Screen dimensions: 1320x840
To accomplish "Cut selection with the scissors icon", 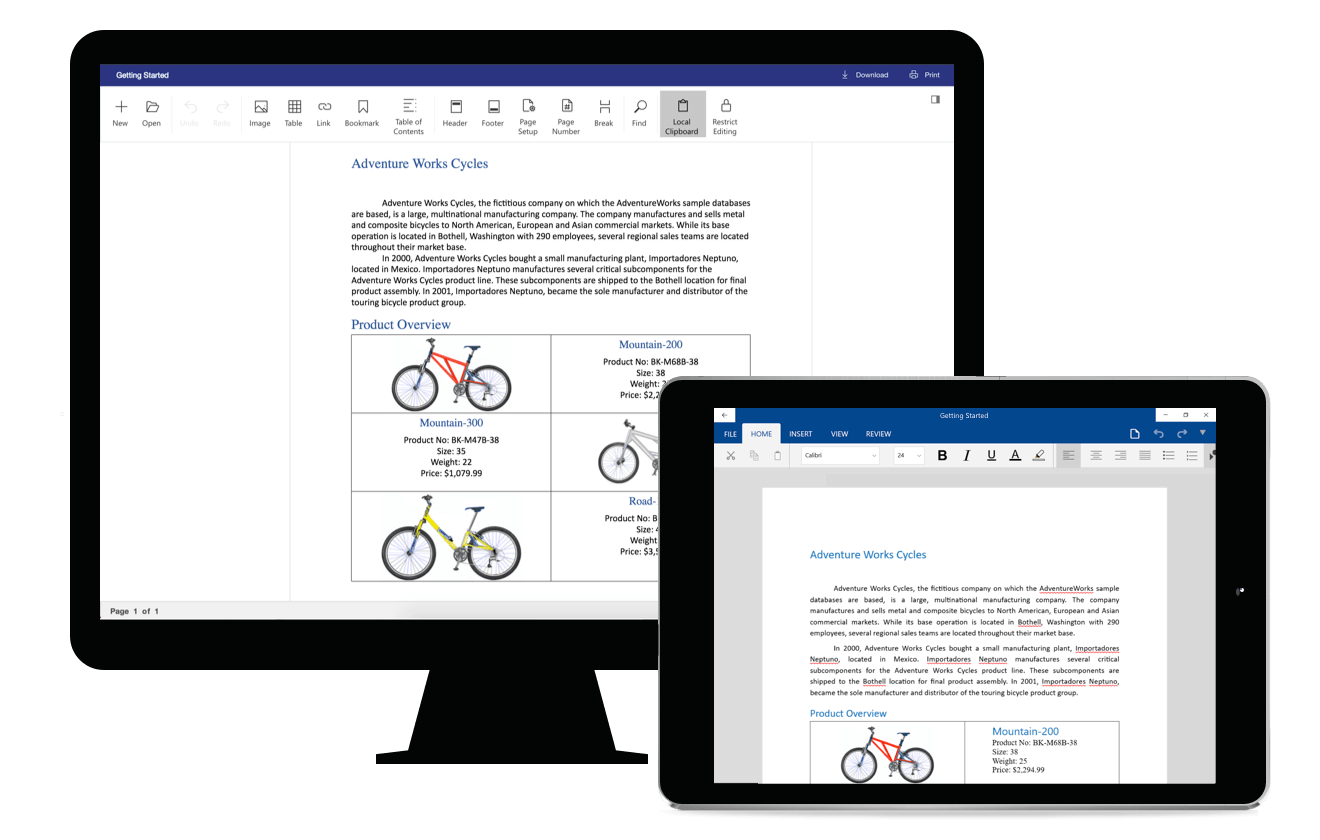I will 730,456.
